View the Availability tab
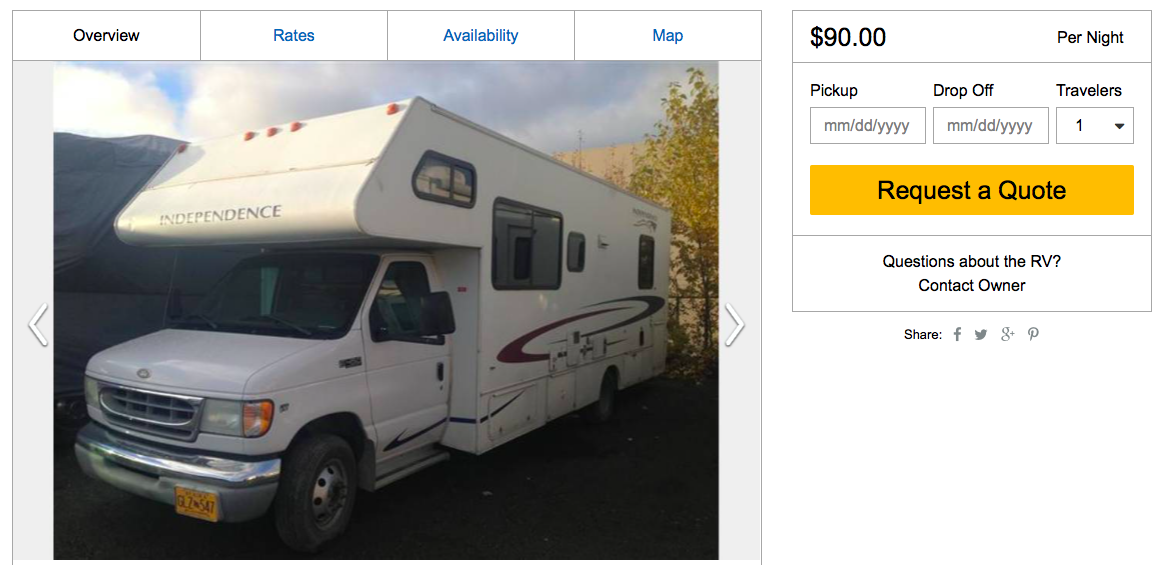The height and width of the screenshot is (565, 1176). click(x=481, y=36)
